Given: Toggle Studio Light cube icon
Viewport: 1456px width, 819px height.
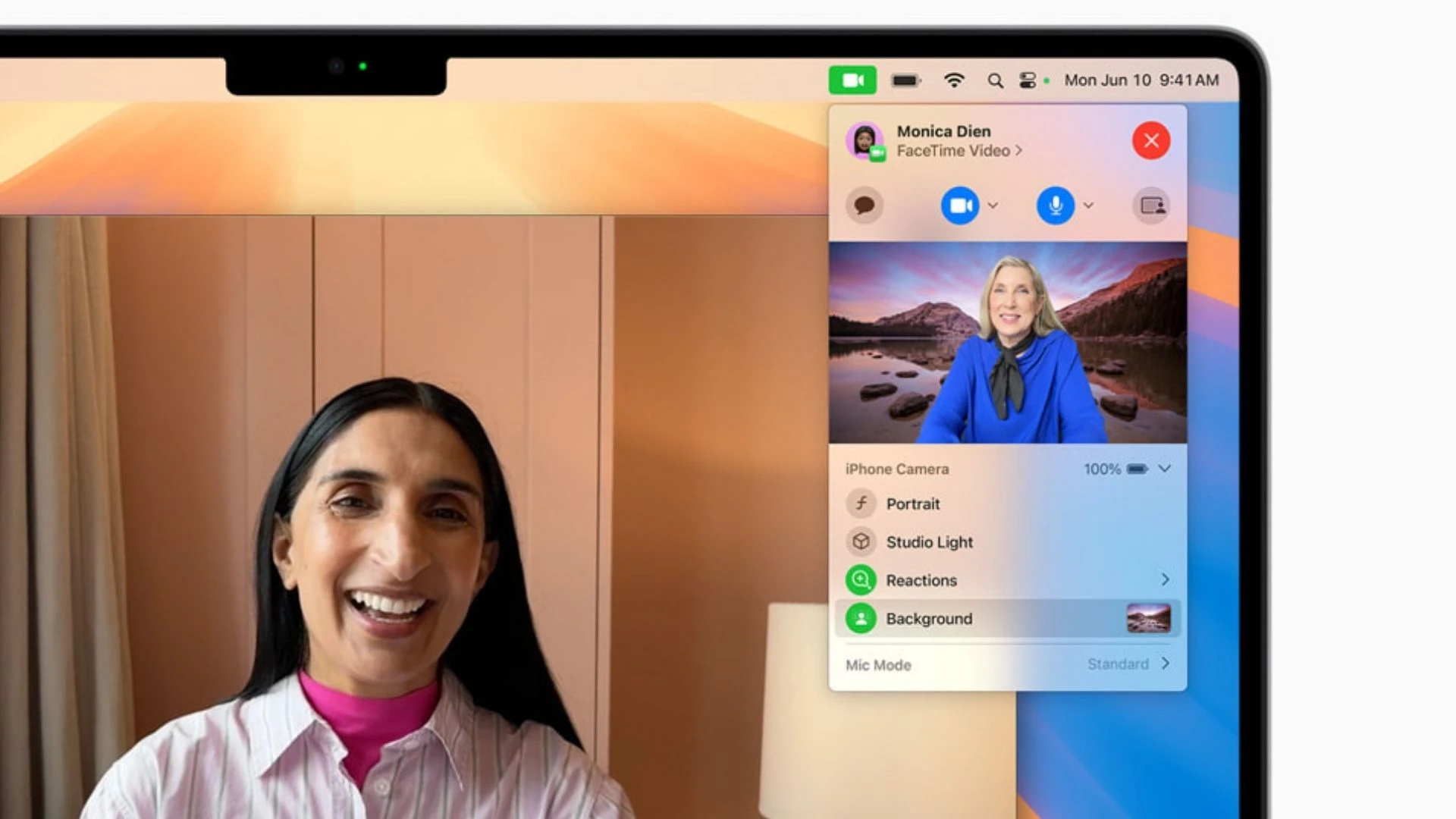Looking at the screenshot, I should coord(861,541).
